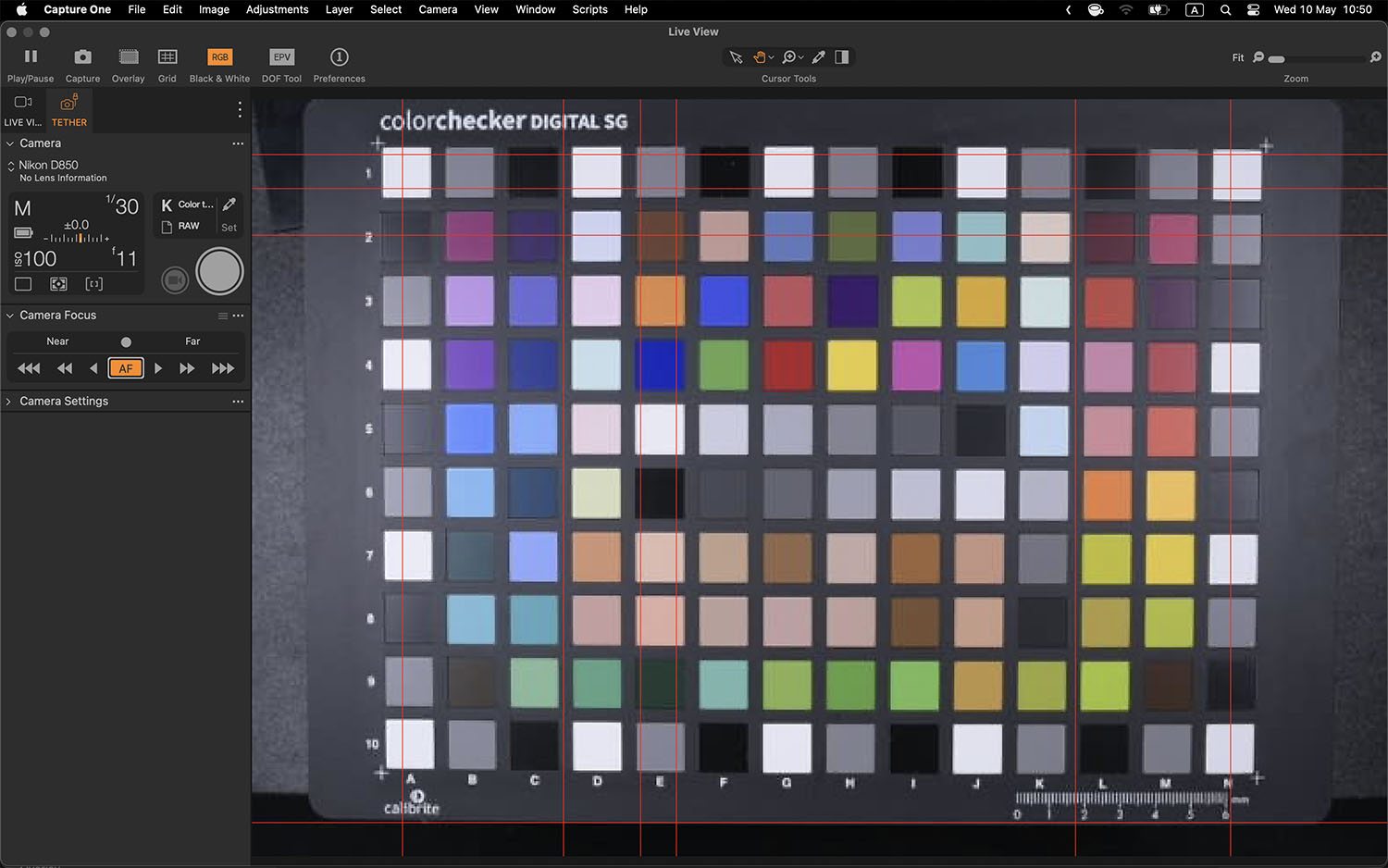The width and height of the screenshot is (1388, 868).
Task: Click the zoom in magnifier icon
Action: (1376, 57)
